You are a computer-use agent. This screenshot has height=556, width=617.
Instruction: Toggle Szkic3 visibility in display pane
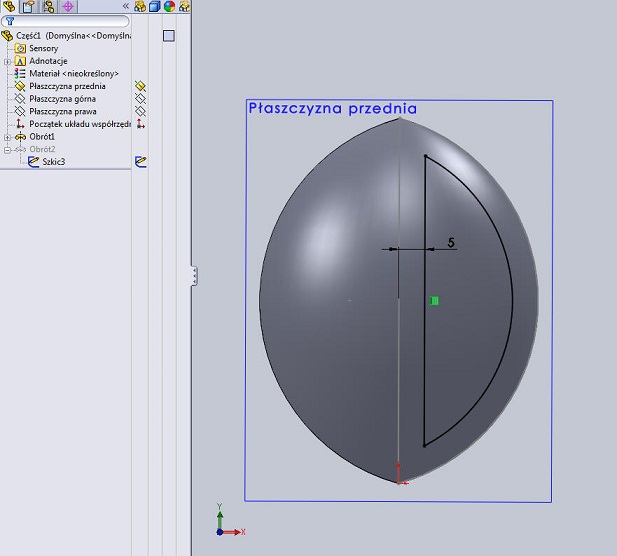140,162
